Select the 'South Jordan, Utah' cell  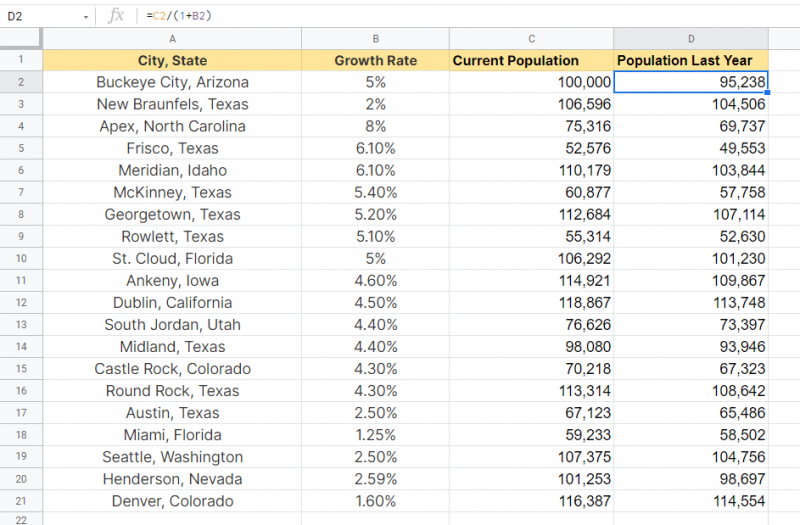click(172, 324)
